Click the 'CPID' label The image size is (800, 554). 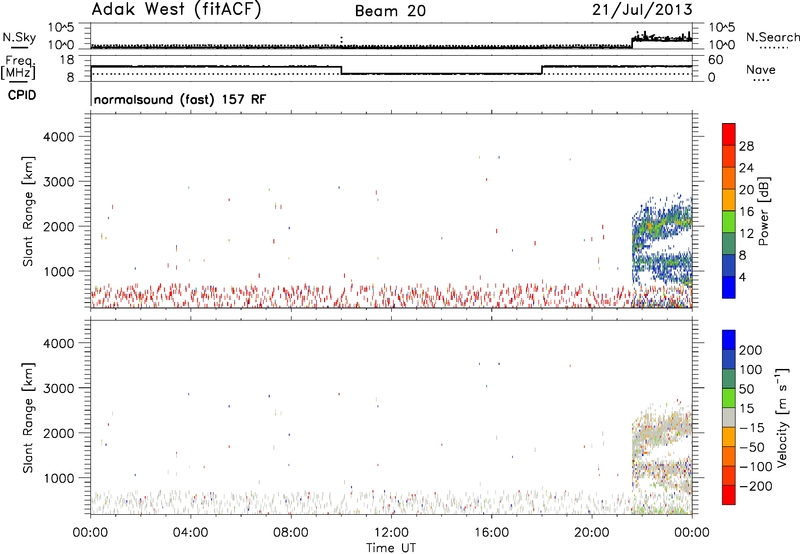(22, 95)
